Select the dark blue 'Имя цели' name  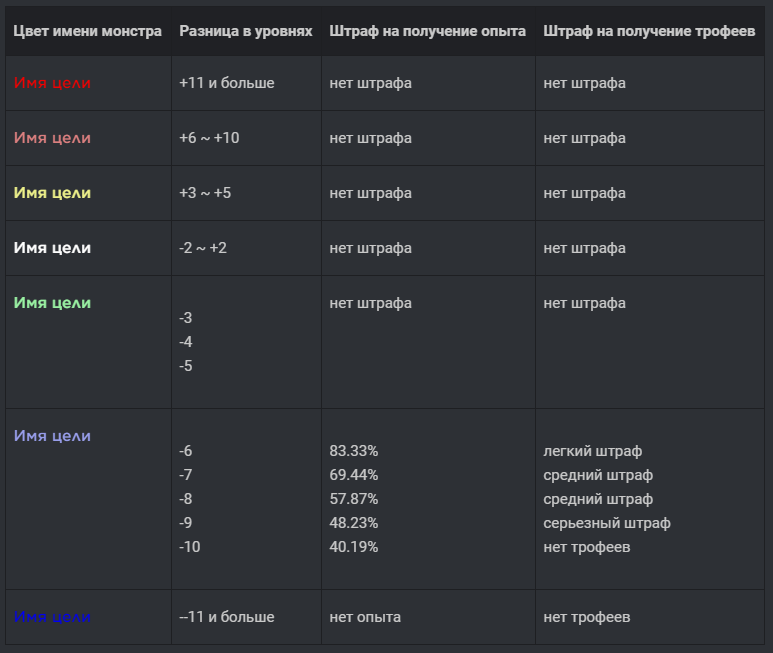click(52, 617)
